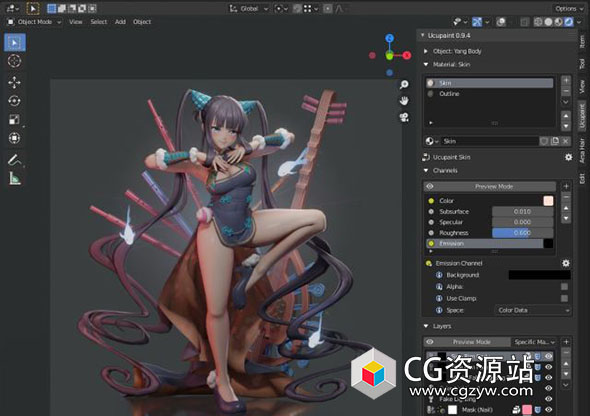
Task: Toggle X-ray display in header
Action: tap(525, 22)
